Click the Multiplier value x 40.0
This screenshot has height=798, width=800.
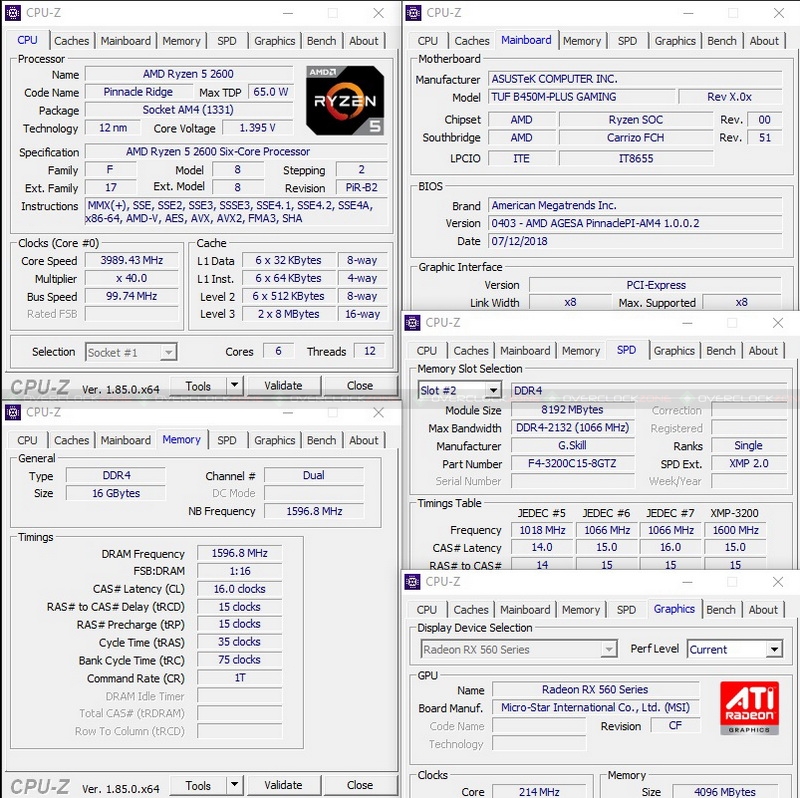point(132,278)
